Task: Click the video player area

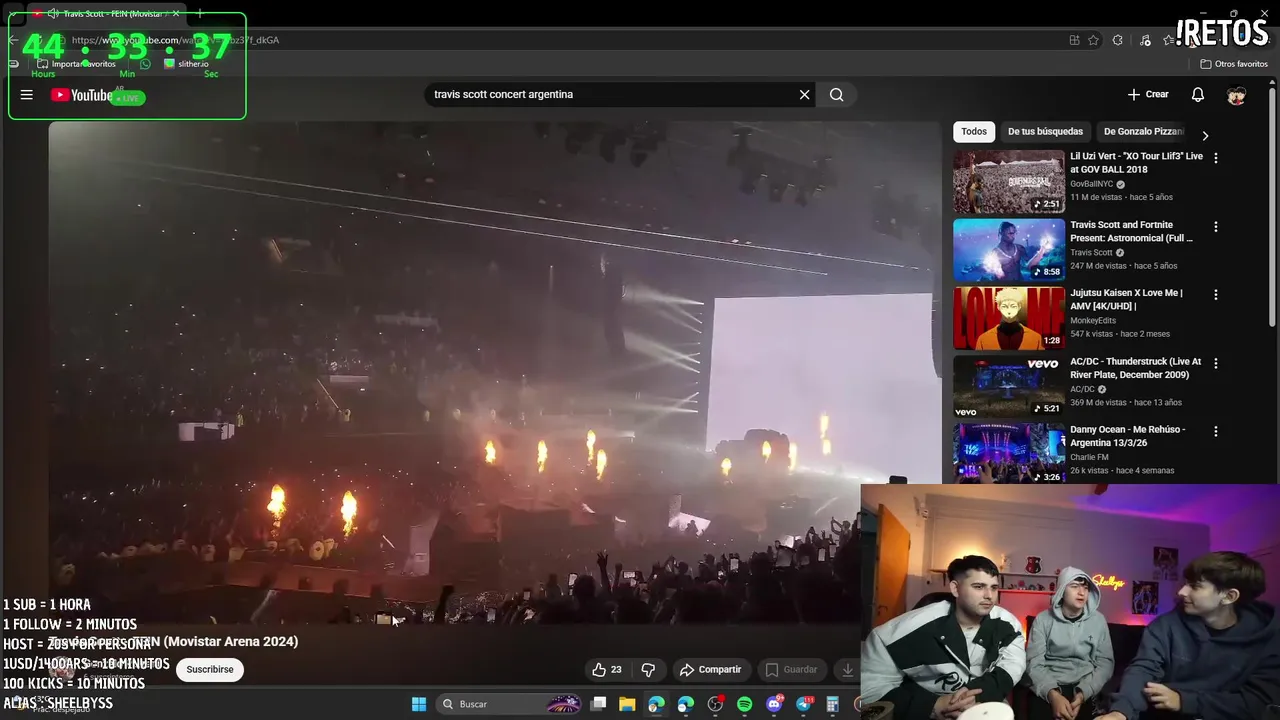Action: (494, 372)
